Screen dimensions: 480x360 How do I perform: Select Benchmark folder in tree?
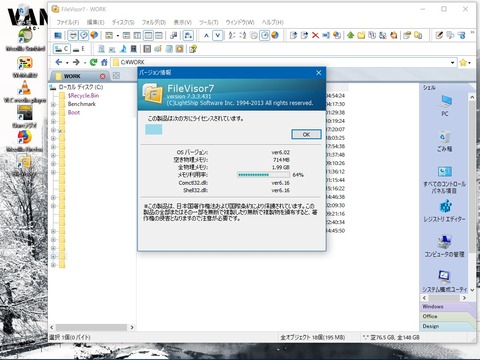pyautogui.click(x=82, y=104)
